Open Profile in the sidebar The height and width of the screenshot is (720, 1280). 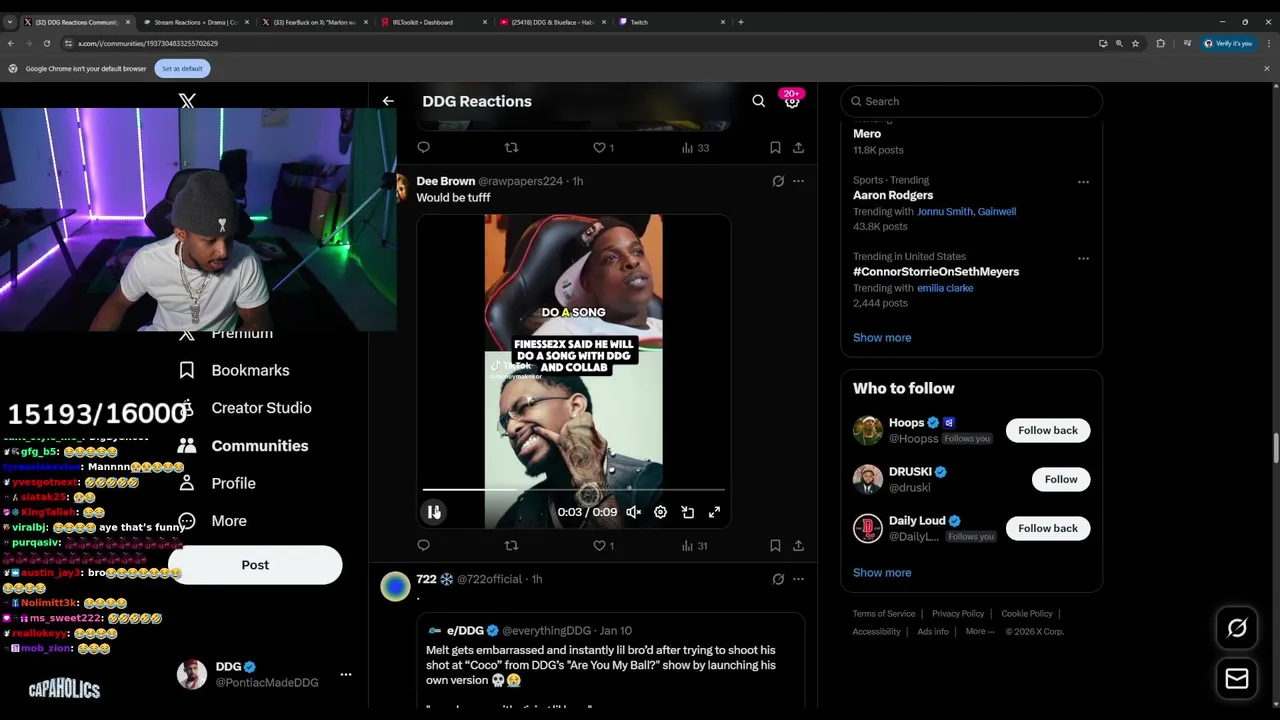click(217, 483)
